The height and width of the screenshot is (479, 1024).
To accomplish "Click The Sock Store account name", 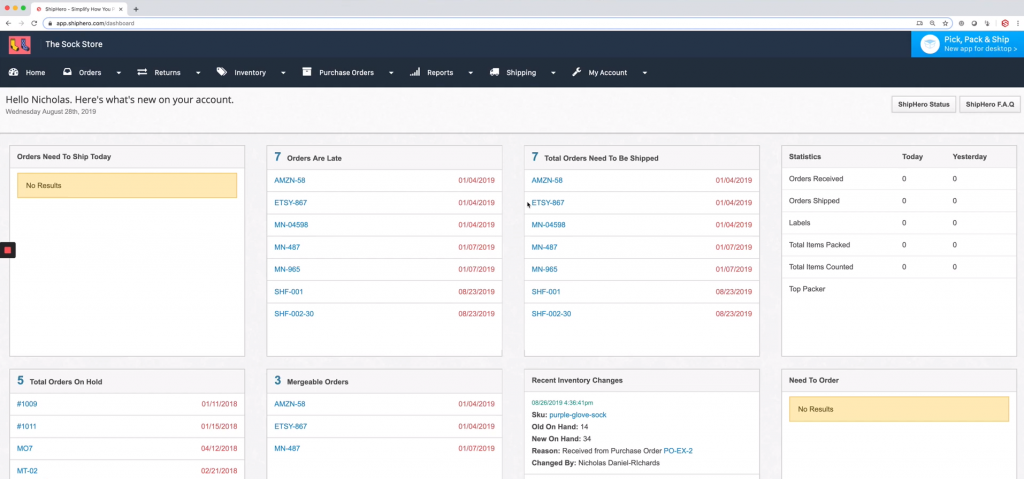I will click(74, 44).
